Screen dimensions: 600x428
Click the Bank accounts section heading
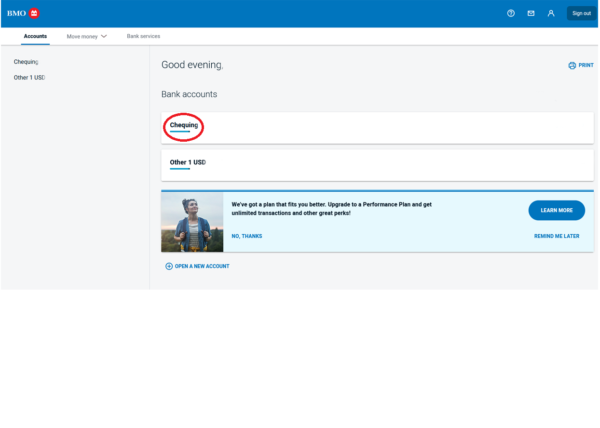click(x=189, y=94)
